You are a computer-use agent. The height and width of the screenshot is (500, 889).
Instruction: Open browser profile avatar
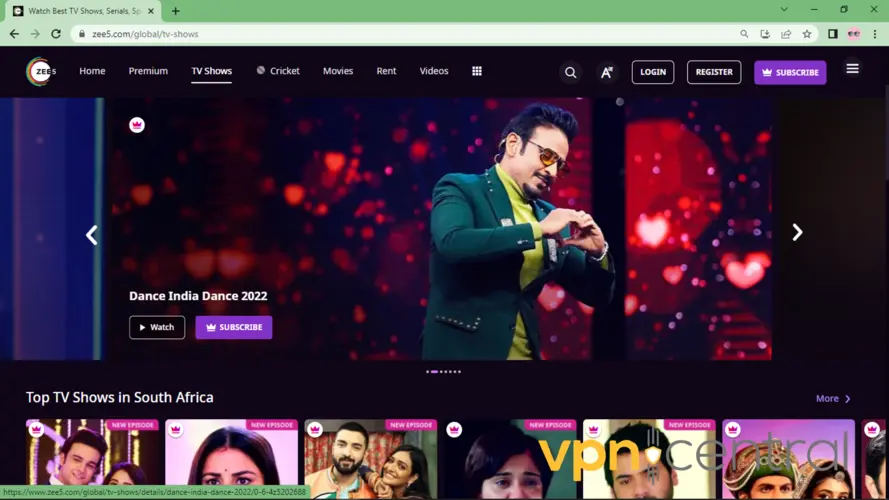click(854, 34)
